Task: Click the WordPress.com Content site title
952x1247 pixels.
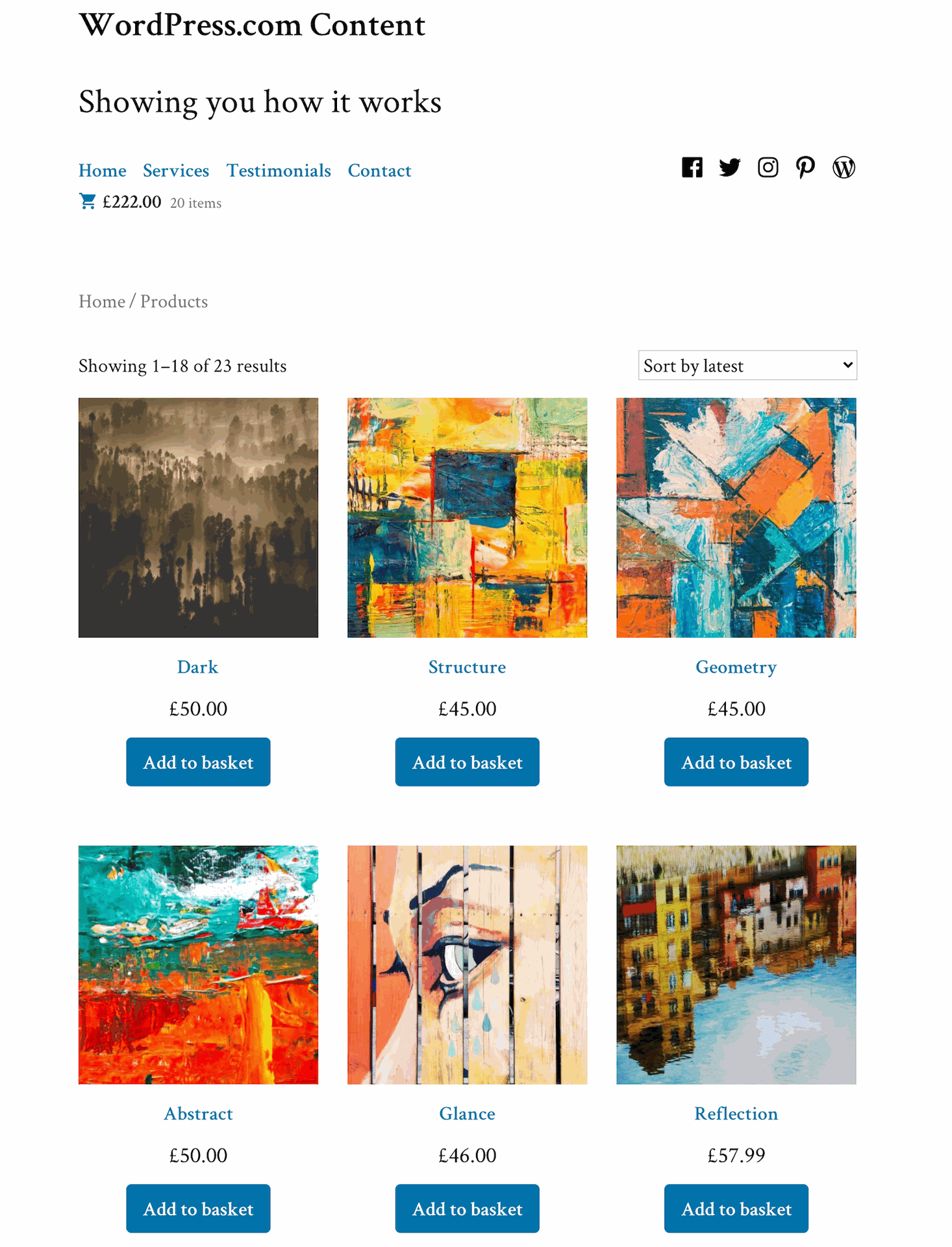Action: coord(252,25)
